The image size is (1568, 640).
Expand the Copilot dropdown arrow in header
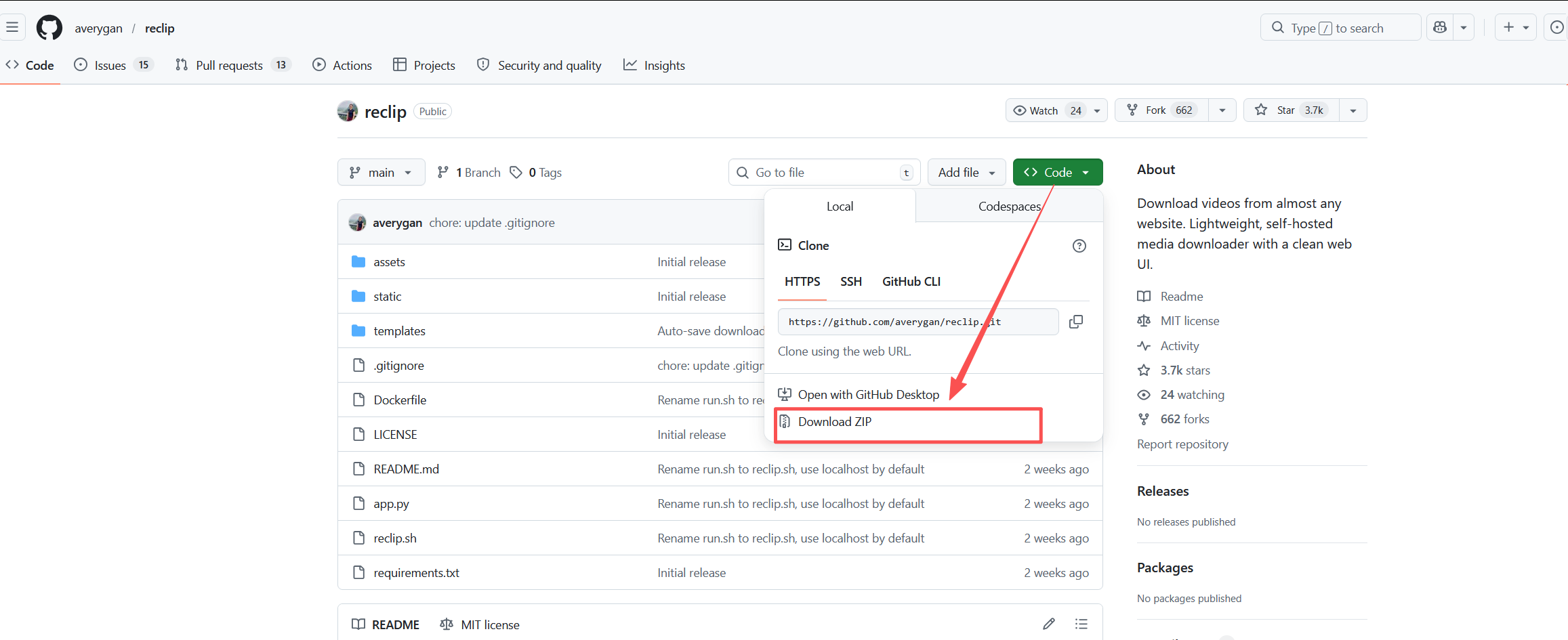pyautogui.click(x=1464, y=28)
